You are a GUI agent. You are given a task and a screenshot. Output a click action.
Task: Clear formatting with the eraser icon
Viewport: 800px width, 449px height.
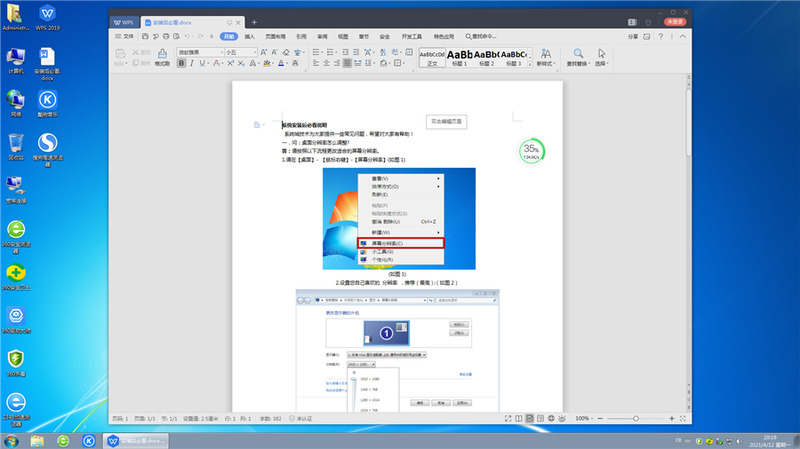286,52
